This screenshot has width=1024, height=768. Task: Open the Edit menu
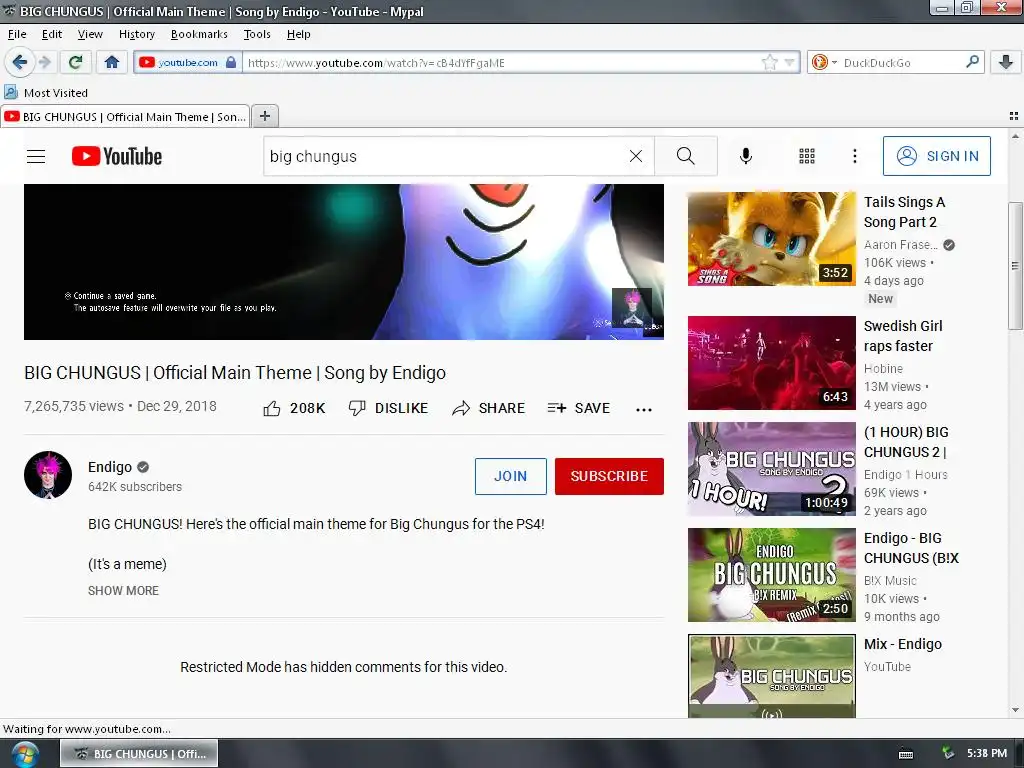point(52,34)
